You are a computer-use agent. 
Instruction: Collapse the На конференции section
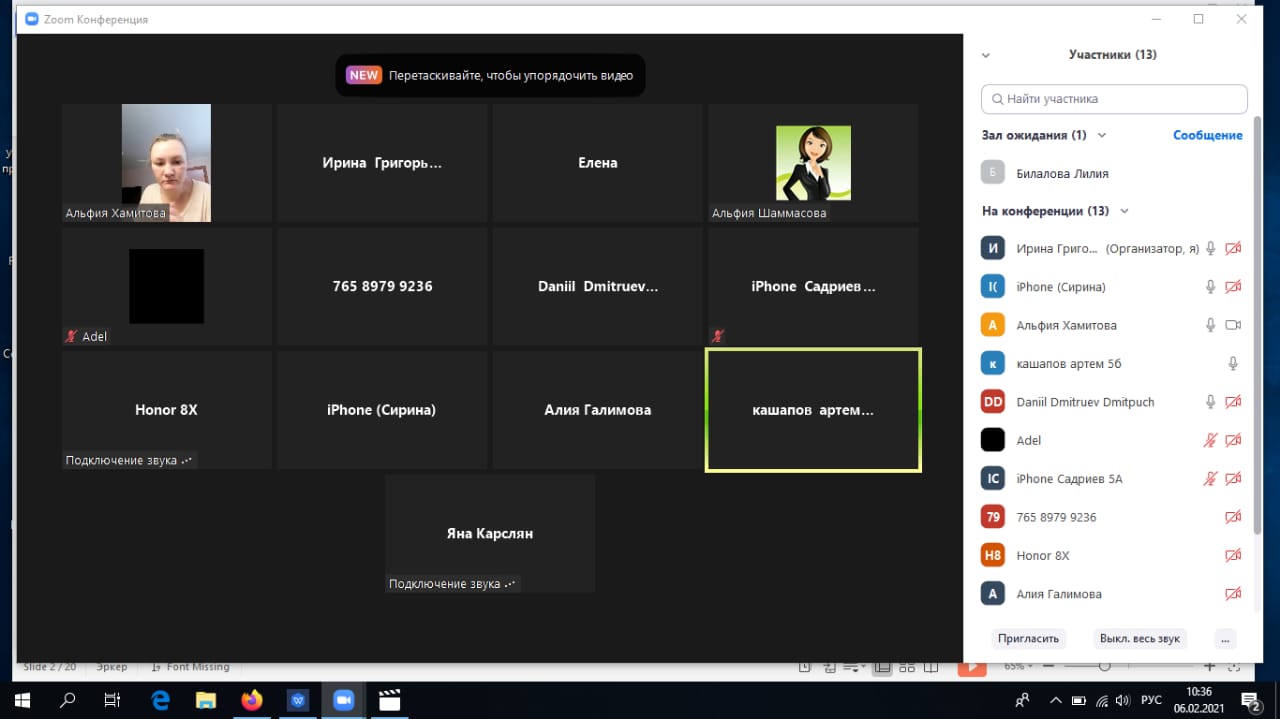tap(1124, 211)
